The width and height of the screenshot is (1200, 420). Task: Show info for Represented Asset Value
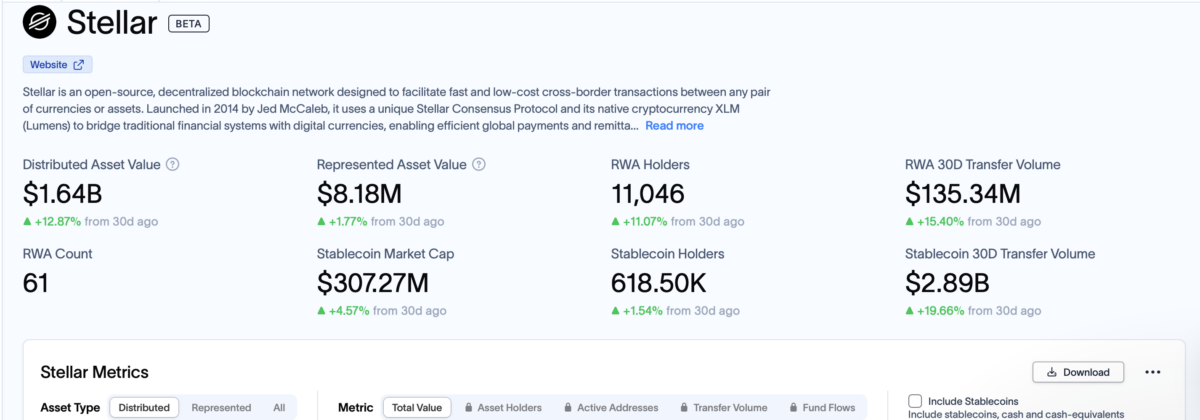(479, 164)
